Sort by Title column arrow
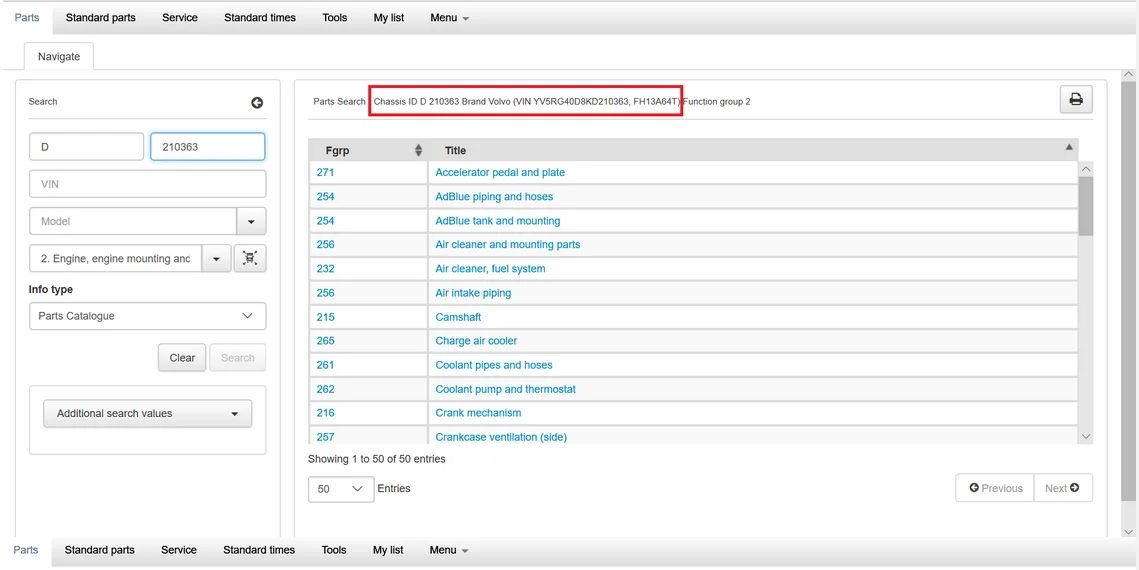1139x570 pixels. [1071, 147]
